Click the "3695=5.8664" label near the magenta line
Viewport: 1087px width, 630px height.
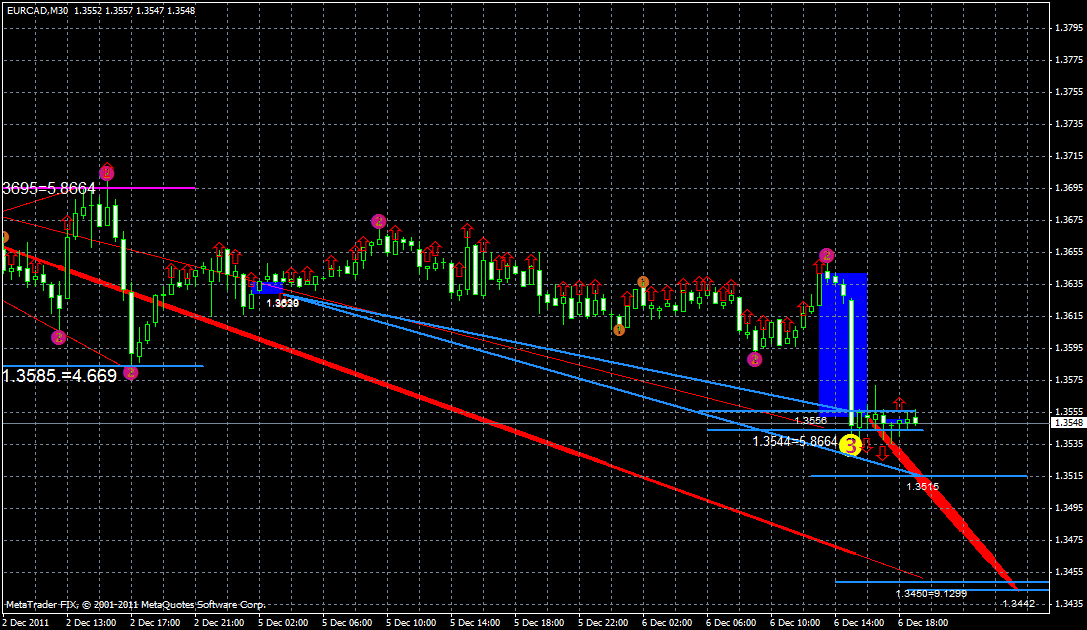(x=48, y=186)
